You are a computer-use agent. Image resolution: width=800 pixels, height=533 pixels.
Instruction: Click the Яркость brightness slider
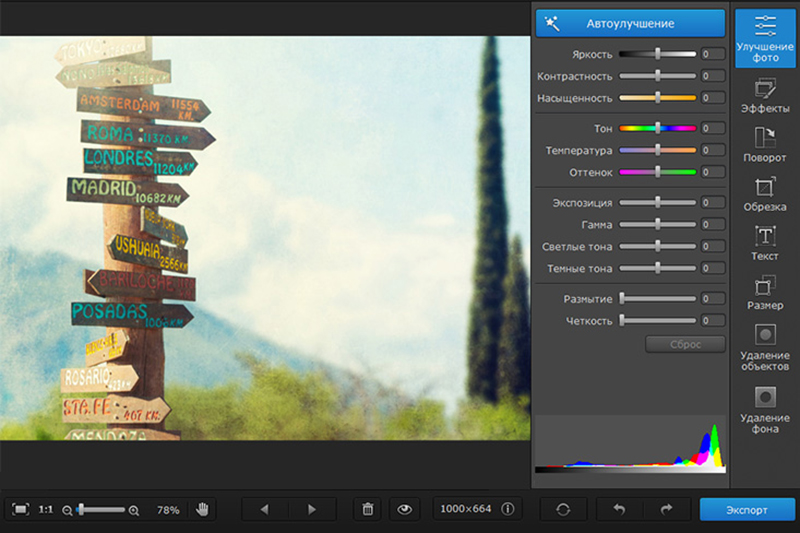[x=657, y=54]
